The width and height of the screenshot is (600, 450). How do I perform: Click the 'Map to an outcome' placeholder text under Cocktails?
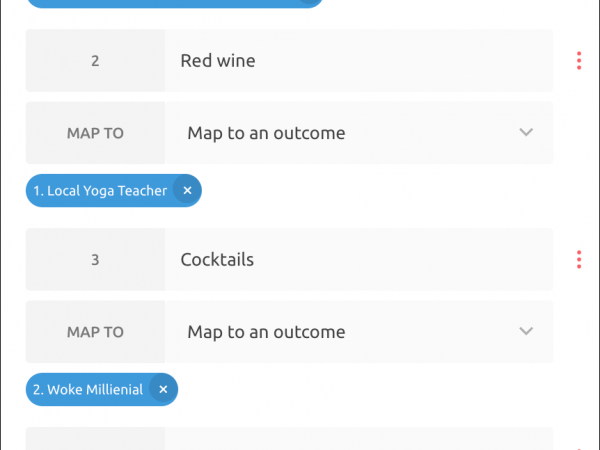point(266,332)
